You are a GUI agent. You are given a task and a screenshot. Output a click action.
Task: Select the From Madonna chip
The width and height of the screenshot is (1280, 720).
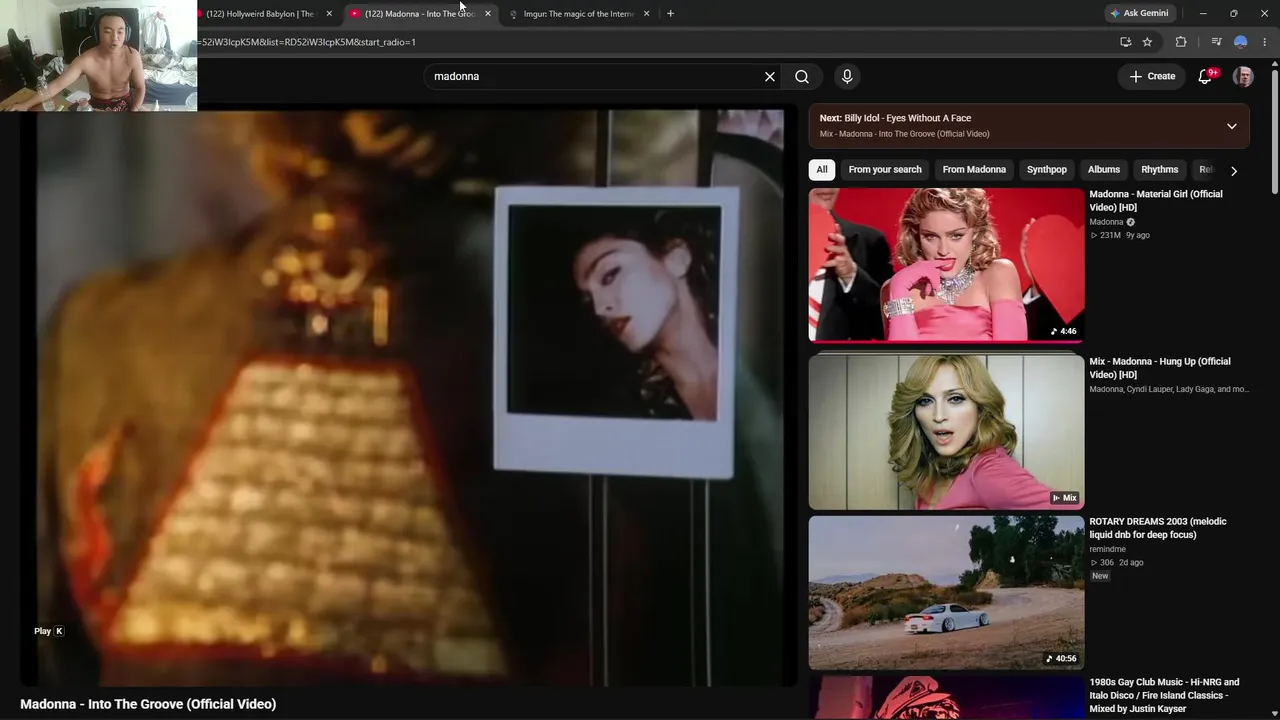click(974, 170)
